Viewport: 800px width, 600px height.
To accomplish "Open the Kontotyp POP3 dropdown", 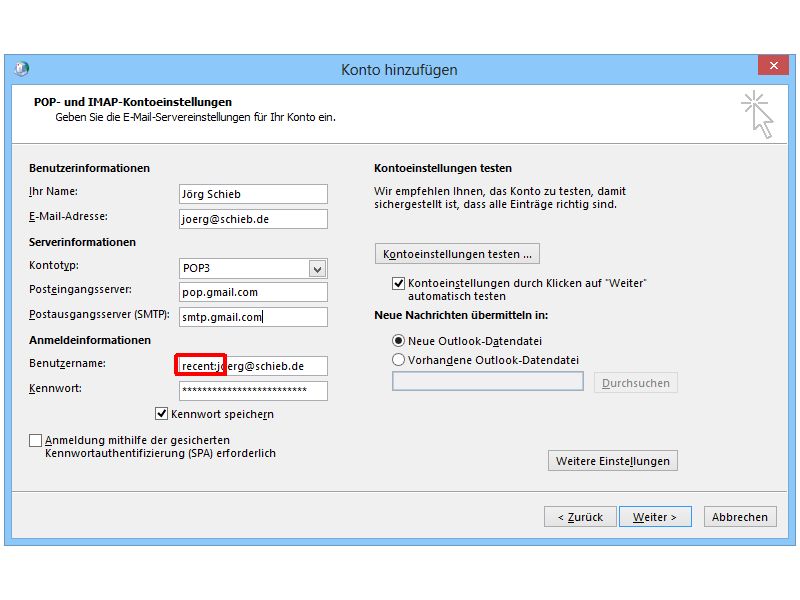I will (x=317, y=268).
